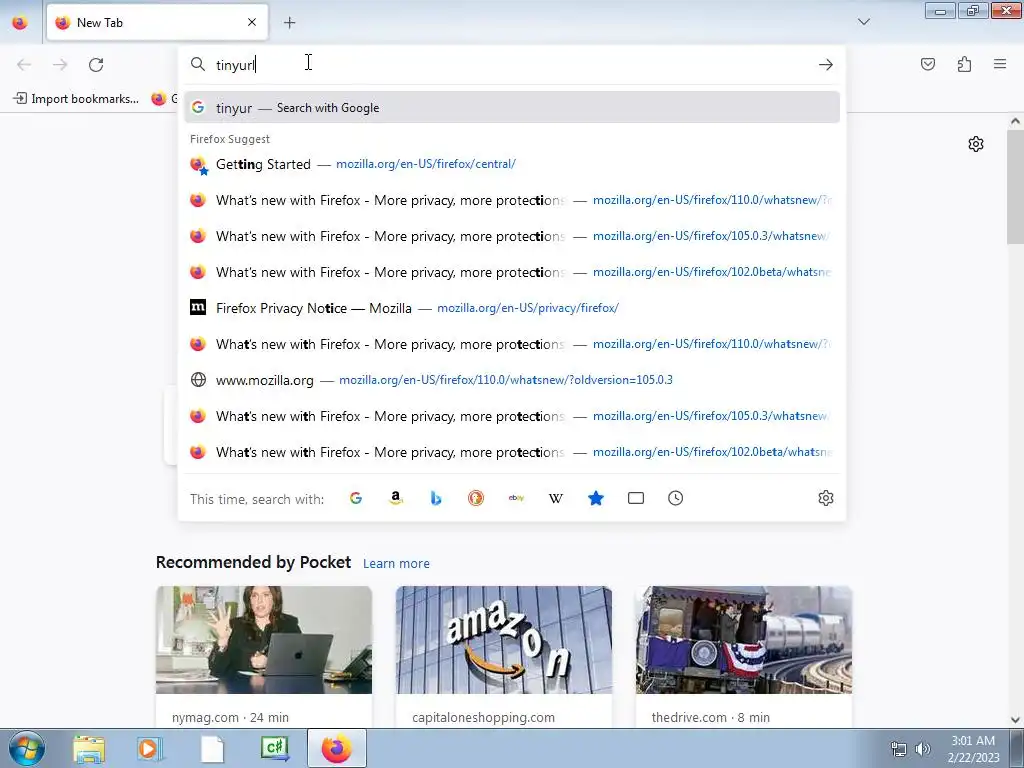1024x768 pixels.
Task: Open Getting Started suggestion
Action: point(512,164)
